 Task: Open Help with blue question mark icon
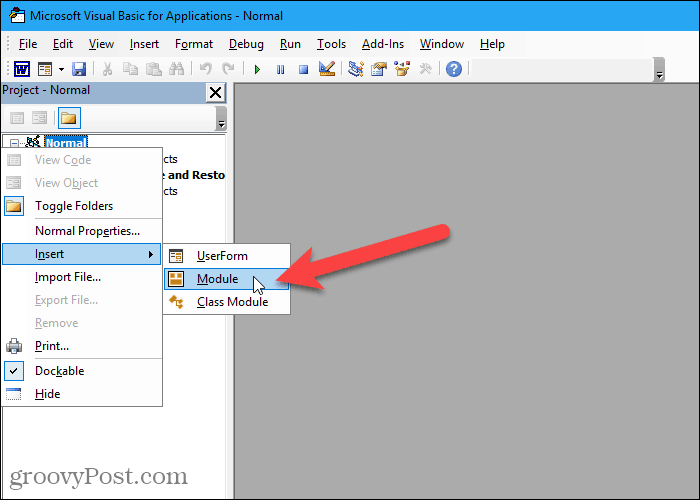click(x=454, y=69)
